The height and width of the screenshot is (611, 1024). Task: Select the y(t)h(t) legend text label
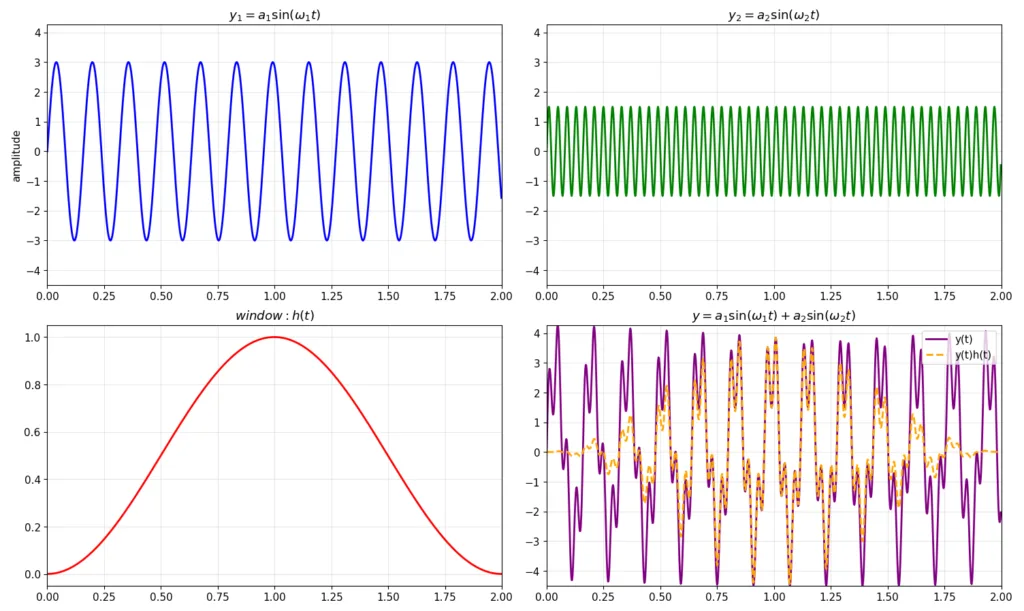point(972,354)
